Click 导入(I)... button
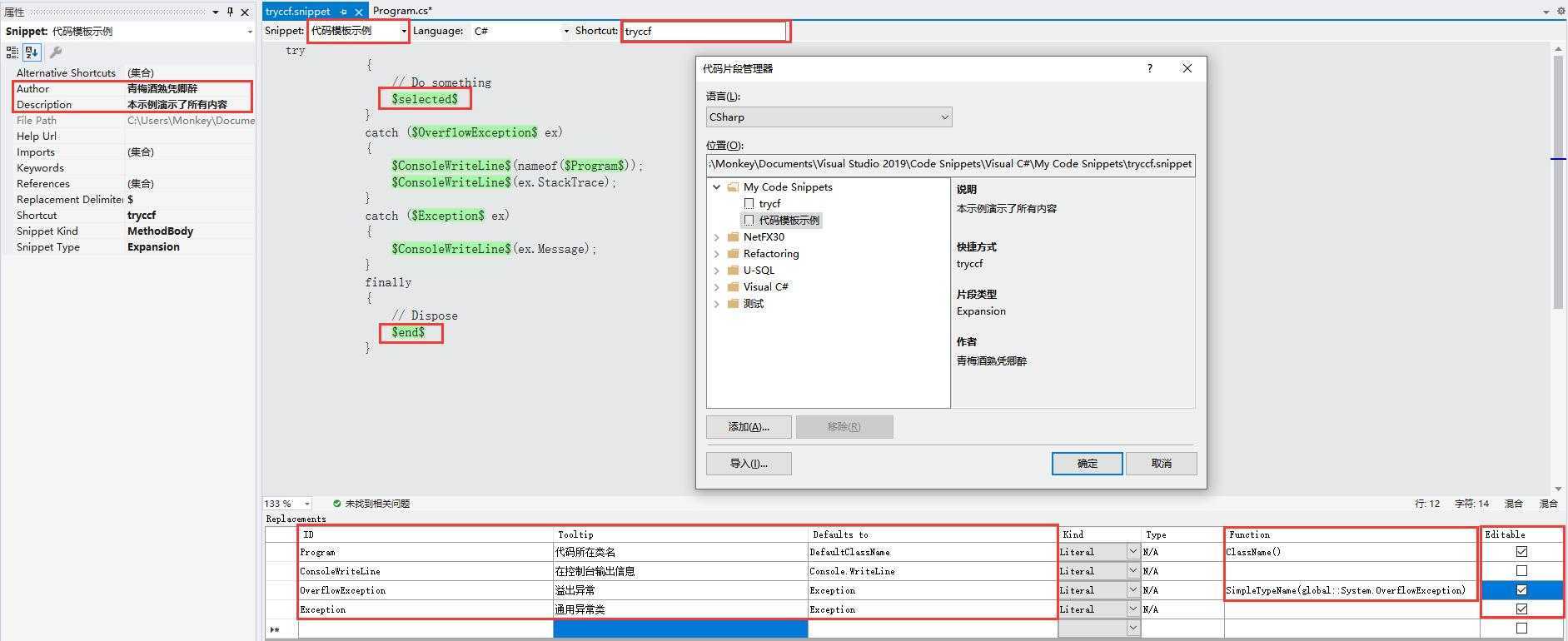1568x641 pixels. (x=749, y=464)
